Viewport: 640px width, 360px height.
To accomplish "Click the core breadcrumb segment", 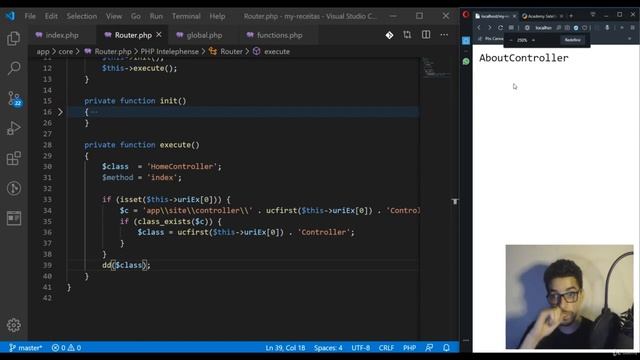I will point(66,51).
